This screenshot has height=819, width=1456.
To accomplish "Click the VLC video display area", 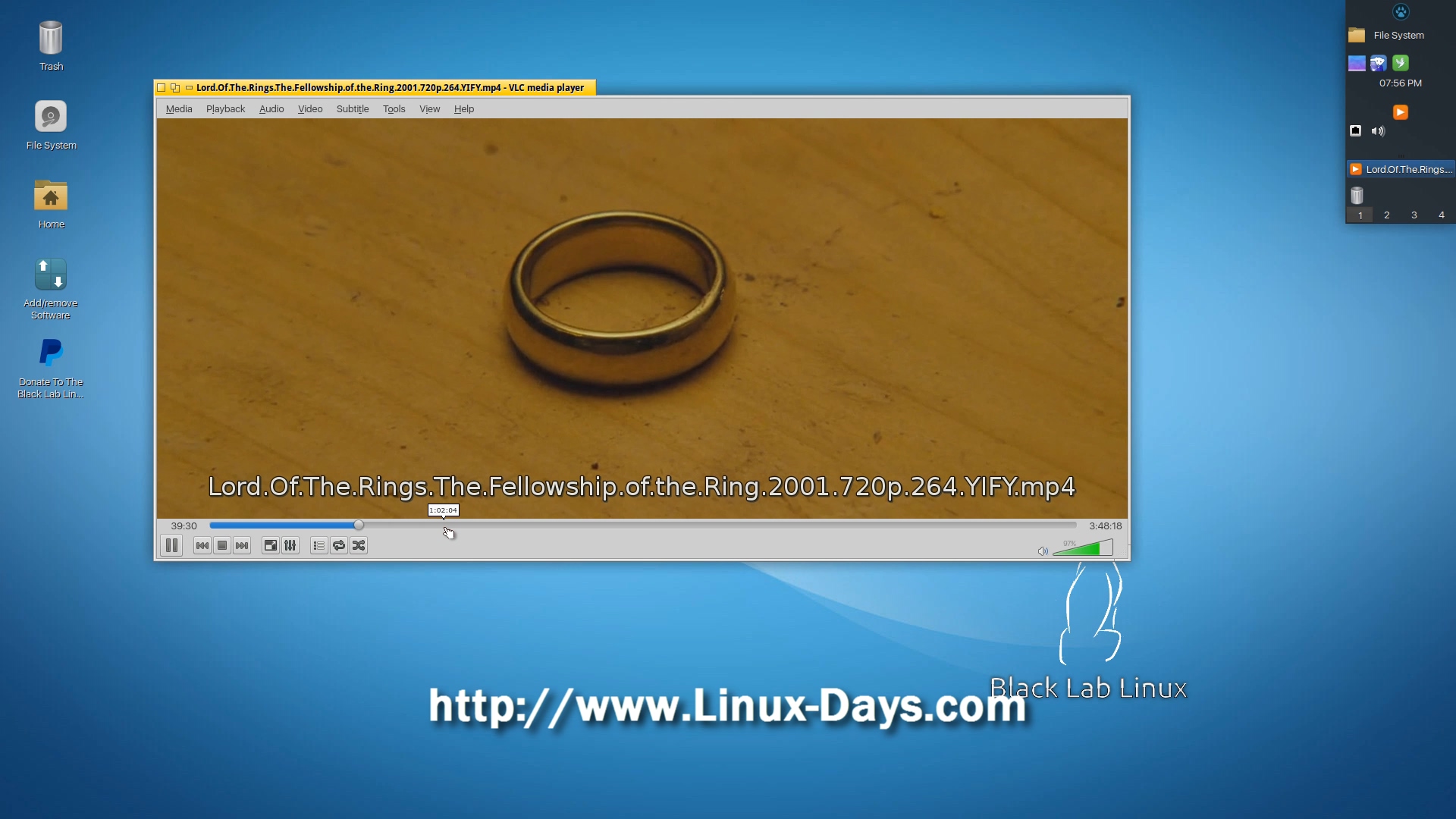I will coord(642,318).
